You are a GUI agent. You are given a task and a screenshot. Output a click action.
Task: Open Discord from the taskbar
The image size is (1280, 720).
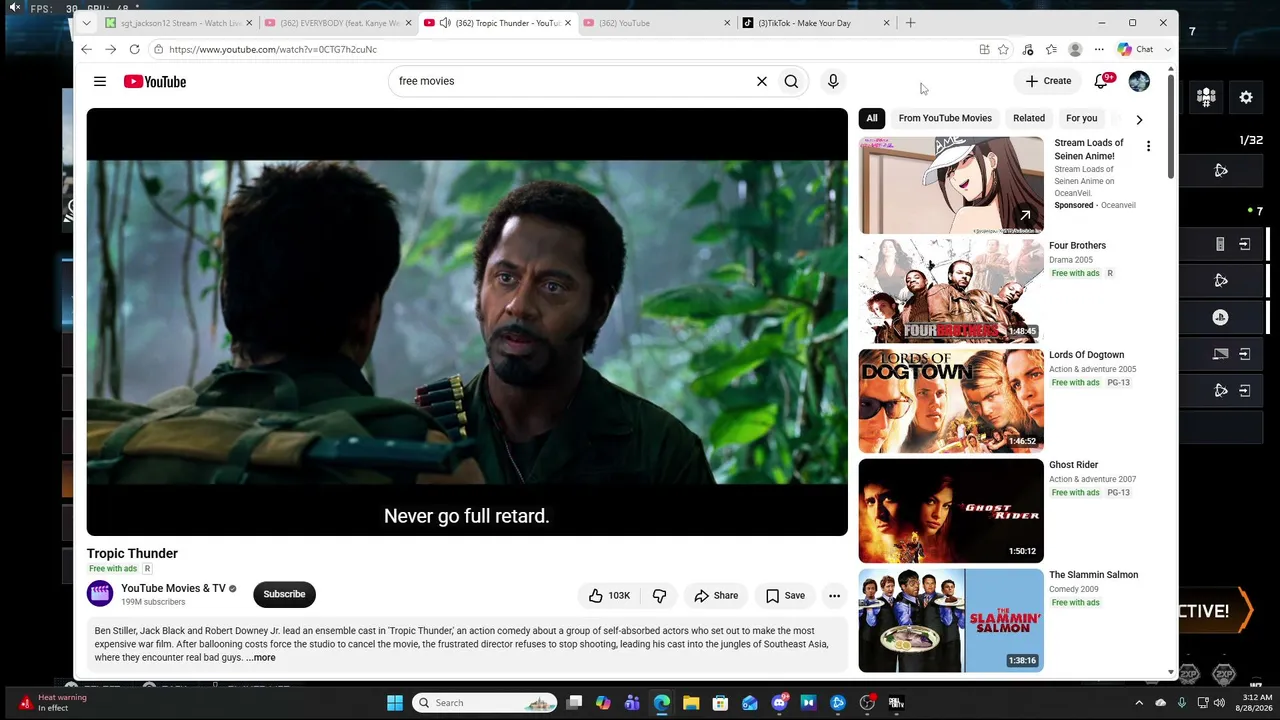pos(779,703)
